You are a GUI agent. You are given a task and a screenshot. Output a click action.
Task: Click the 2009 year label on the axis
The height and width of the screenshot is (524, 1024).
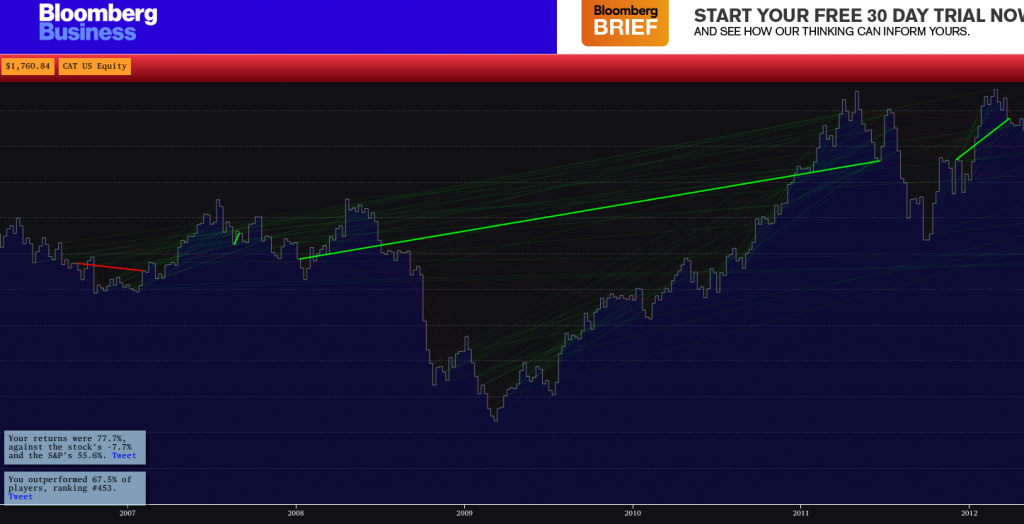[464, 513]
